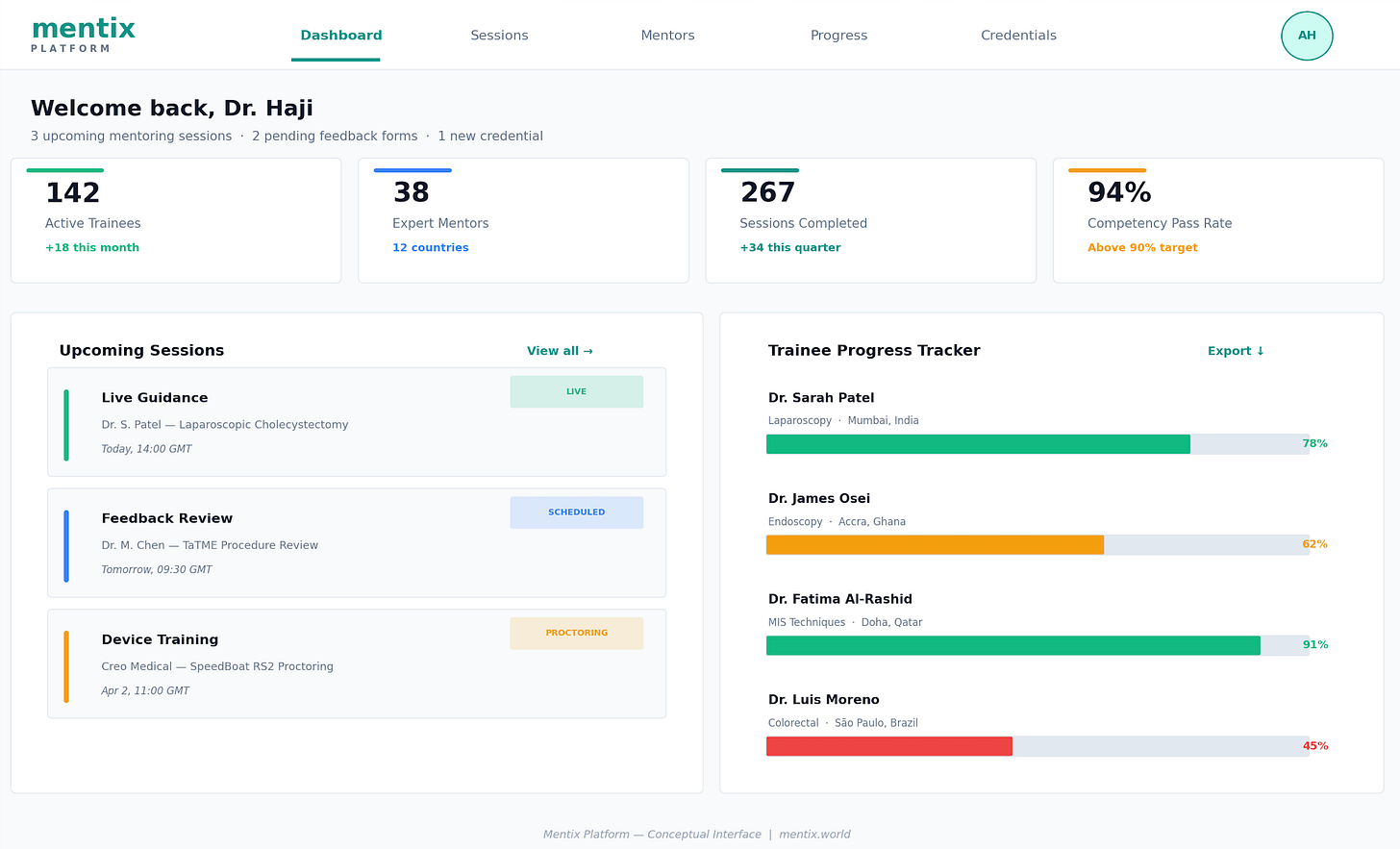
Task: Open the Mentors tab
Action: coord(667,36)
